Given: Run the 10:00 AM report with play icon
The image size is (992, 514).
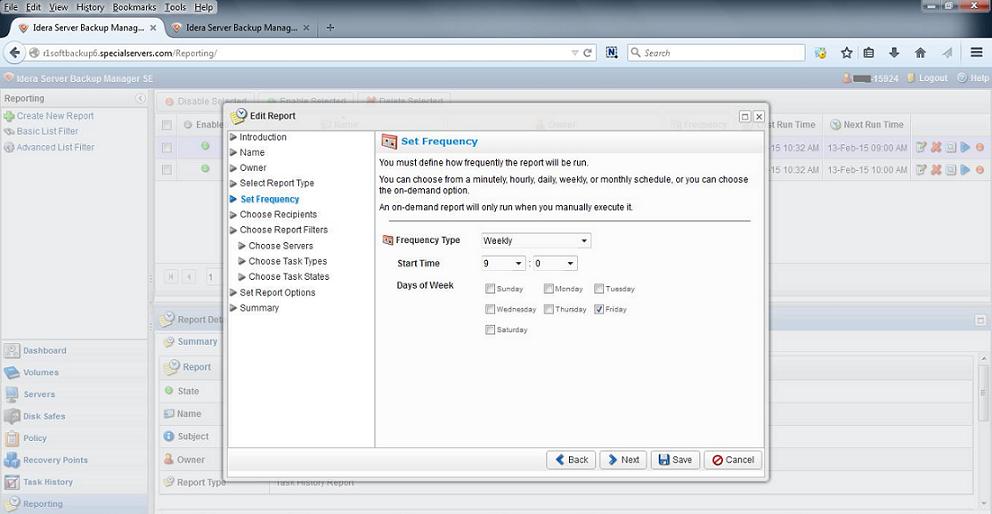Looking at the screenshot, I should click(x=965, y=170).
